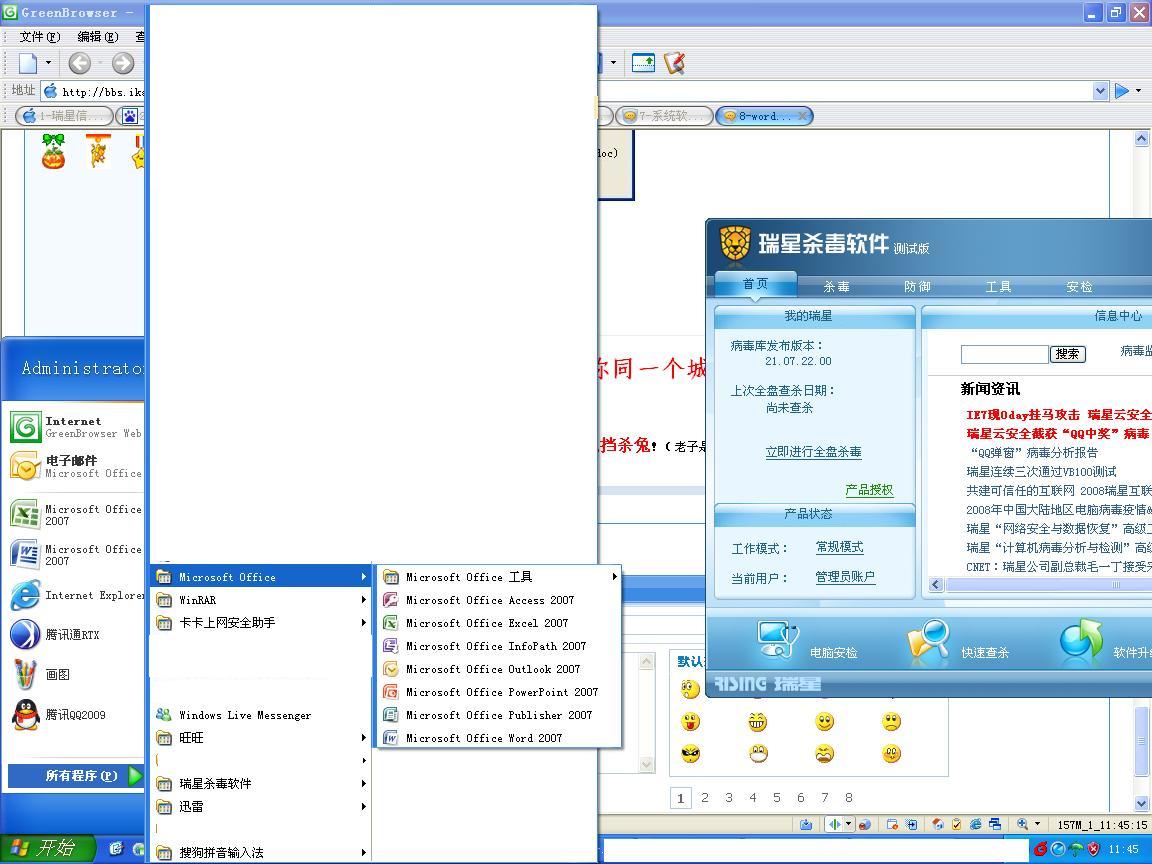Click the go arrow beside address bar
This screenshot has height=864, width=1152.
[1122, 91]
